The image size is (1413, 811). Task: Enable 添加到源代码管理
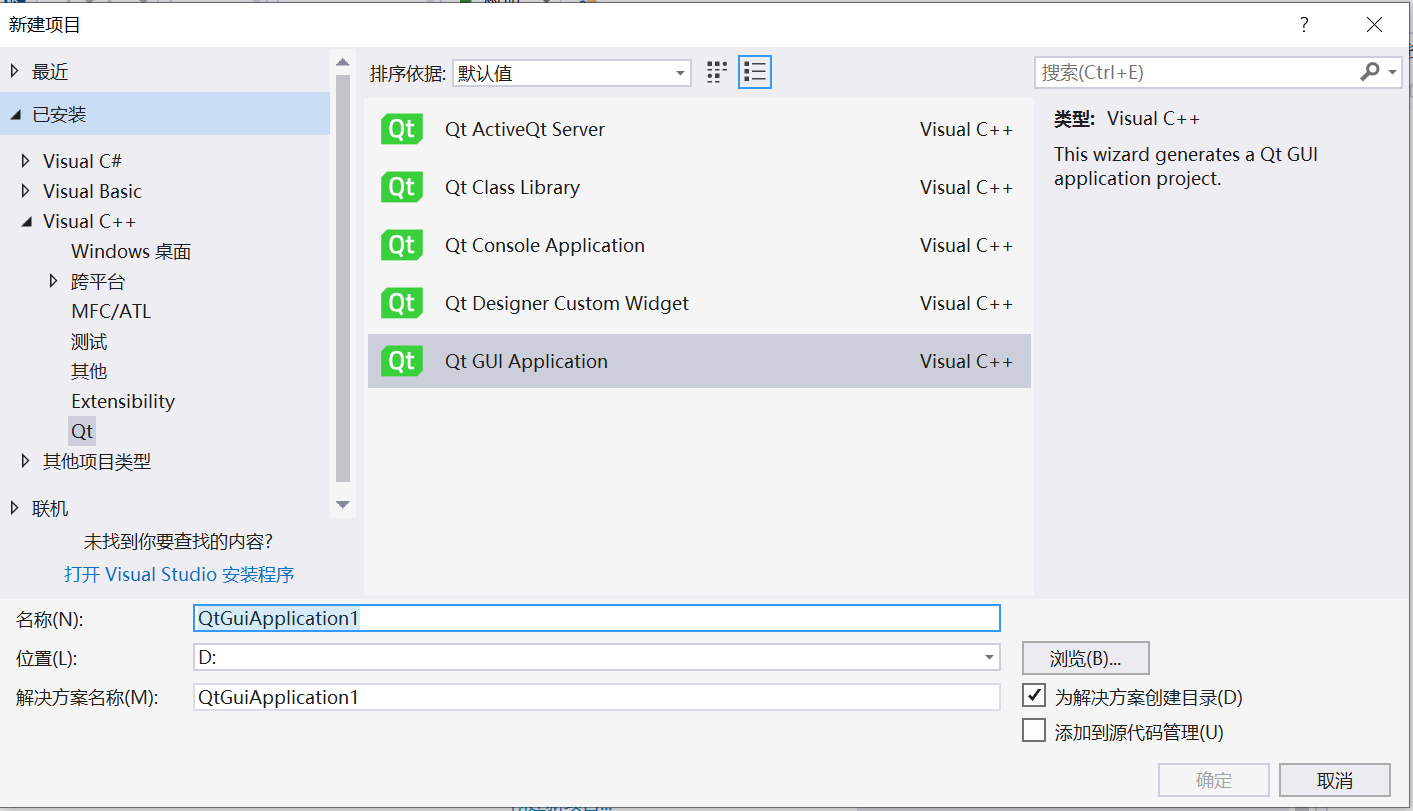1035,730
